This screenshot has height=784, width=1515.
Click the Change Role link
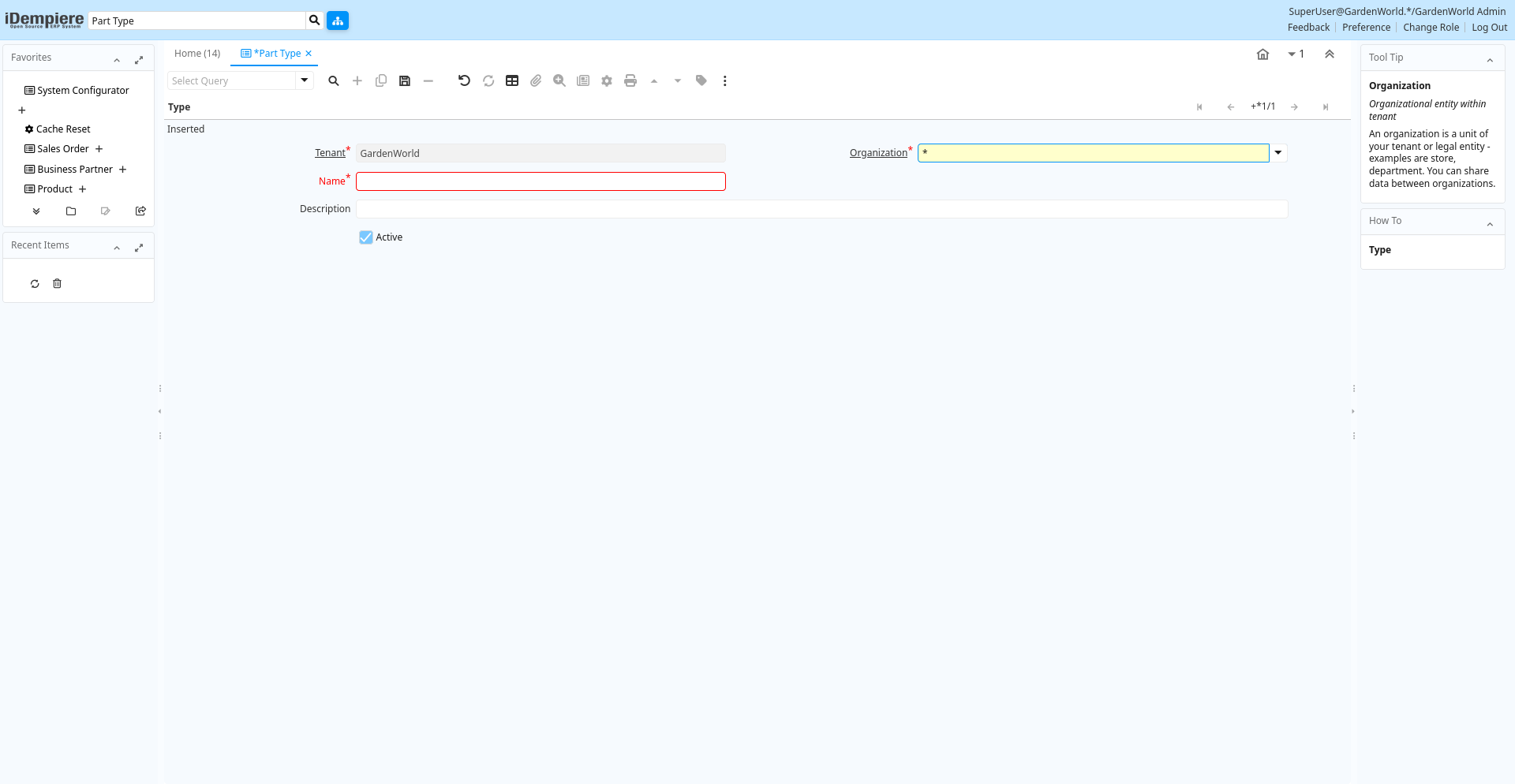tap(1431, 28)
